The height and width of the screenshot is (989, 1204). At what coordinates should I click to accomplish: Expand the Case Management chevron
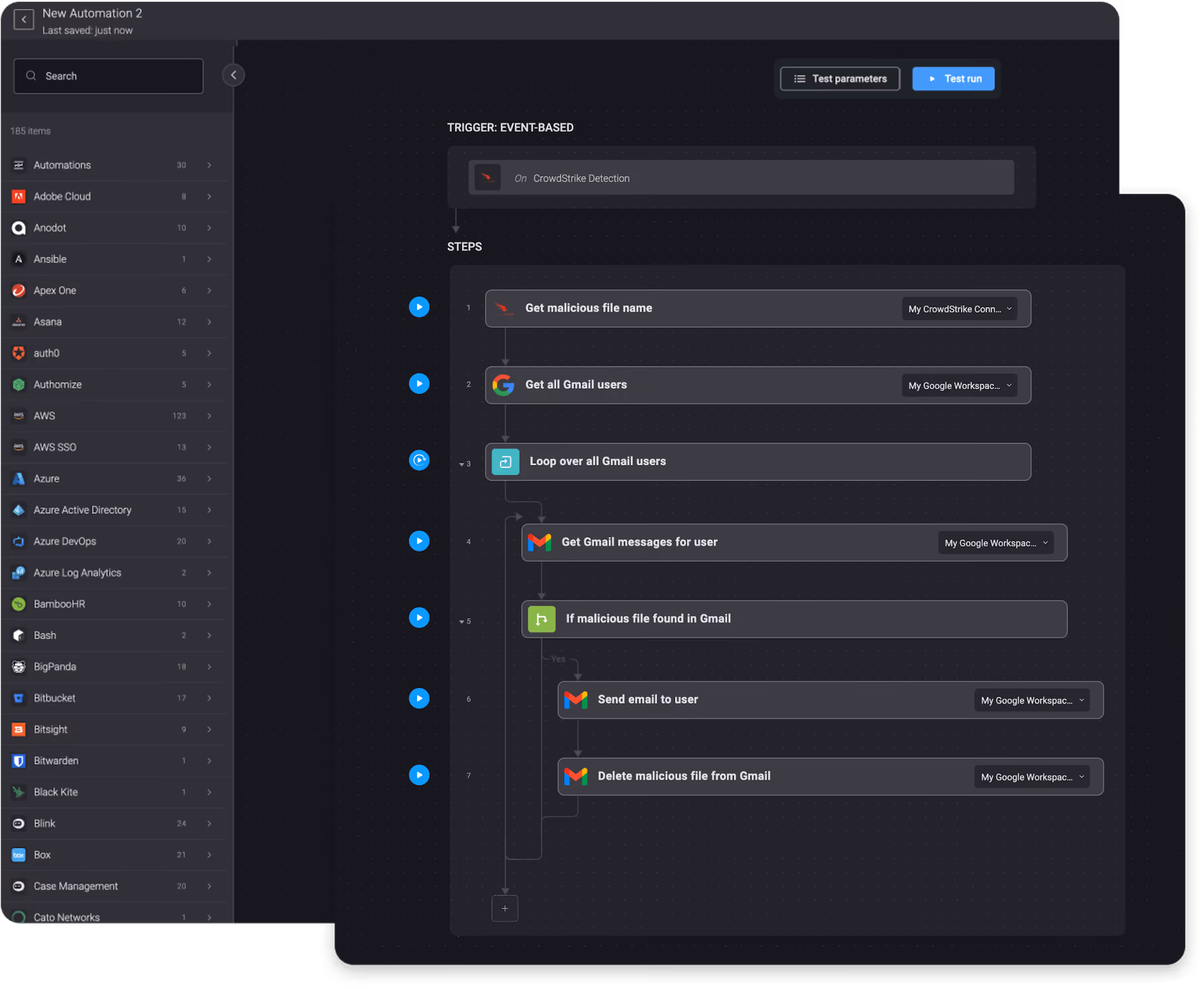click(209, 887)
